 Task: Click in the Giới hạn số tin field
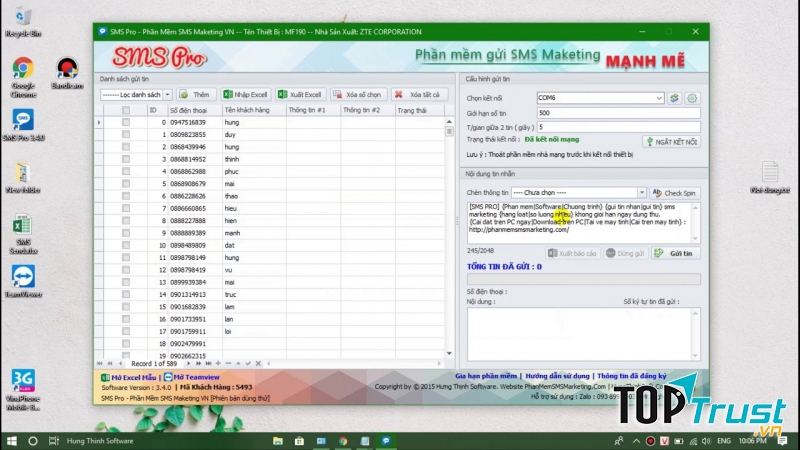pyautogui.click(x=618, y=113)
